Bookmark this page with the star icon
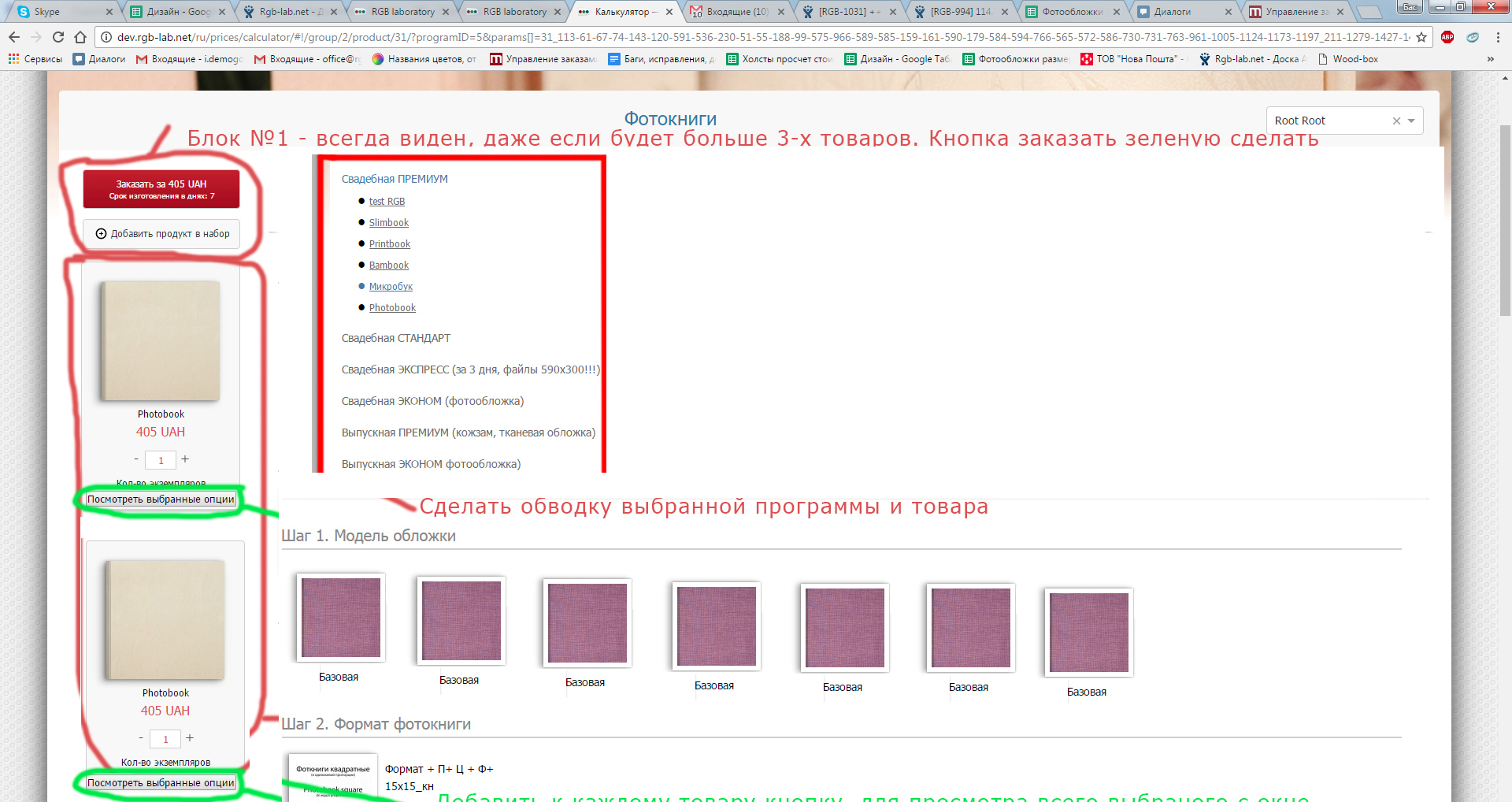Image resolution: width=1512 pixels, height=802 pixels. (x=1421, y=37)
